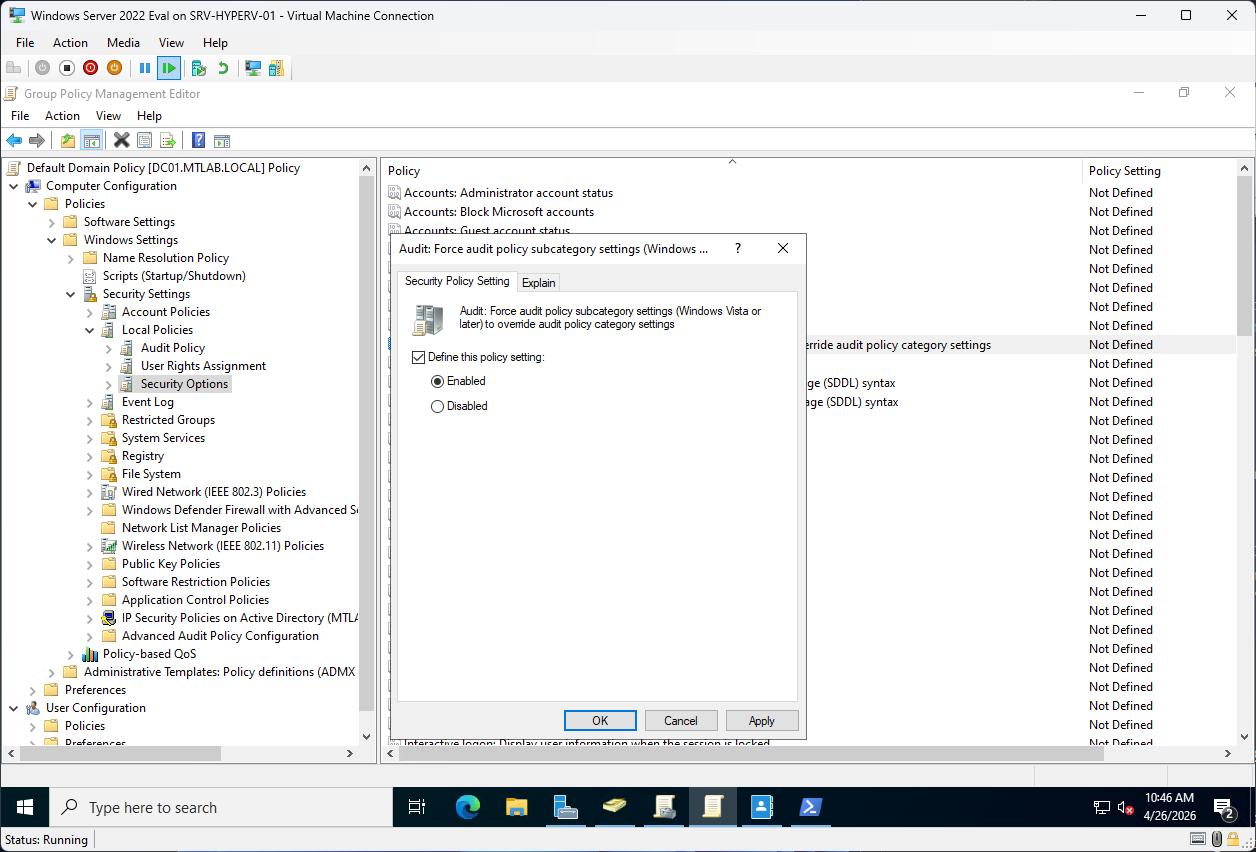Open PowerShell from the taskbar
Screen dimensions: 1256x852
coord(810,807)
